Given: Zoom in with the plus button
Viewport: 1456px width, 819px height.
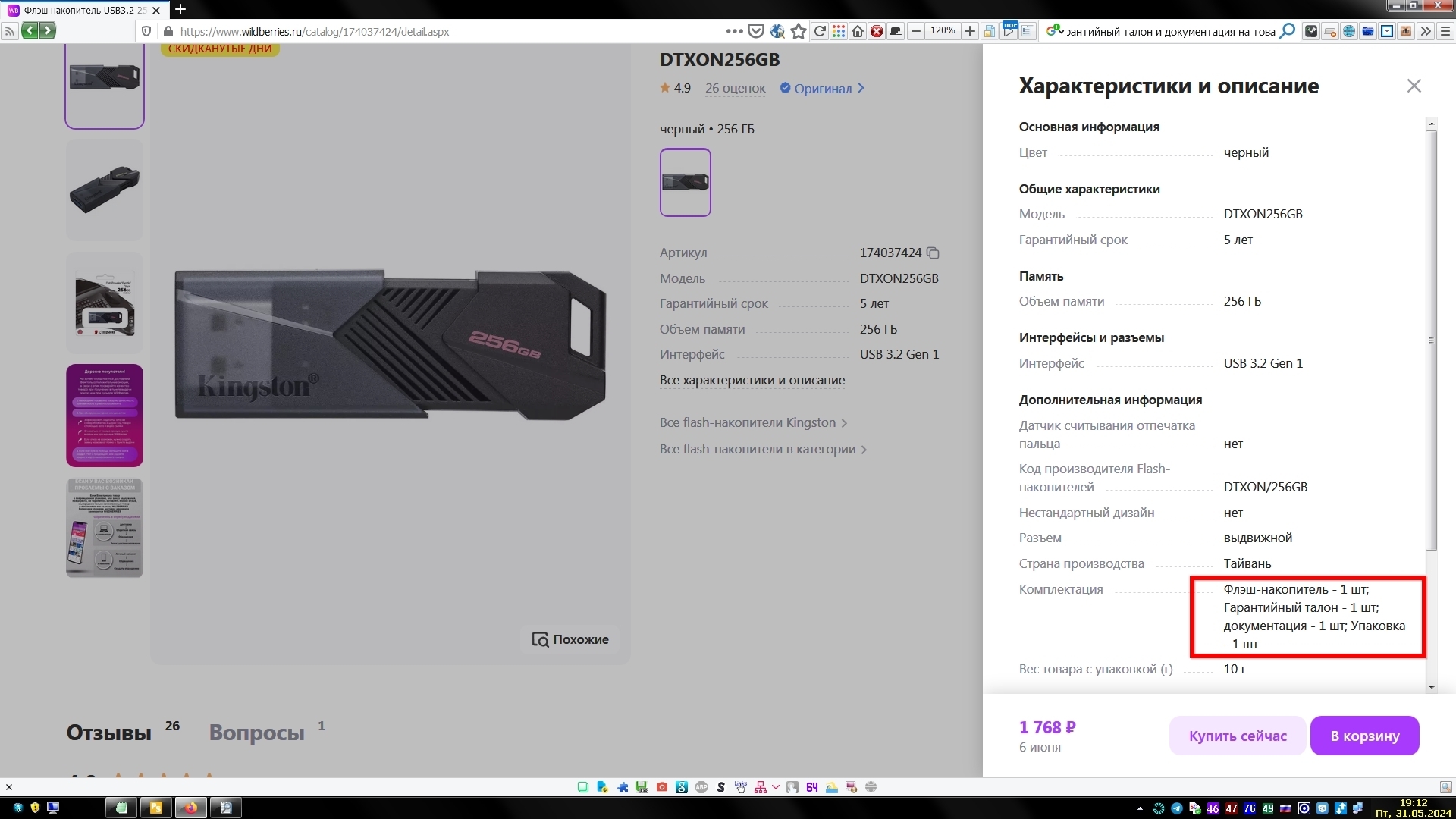Looking at the screenshot, I should pyautogui.click(x=970, y=31).
